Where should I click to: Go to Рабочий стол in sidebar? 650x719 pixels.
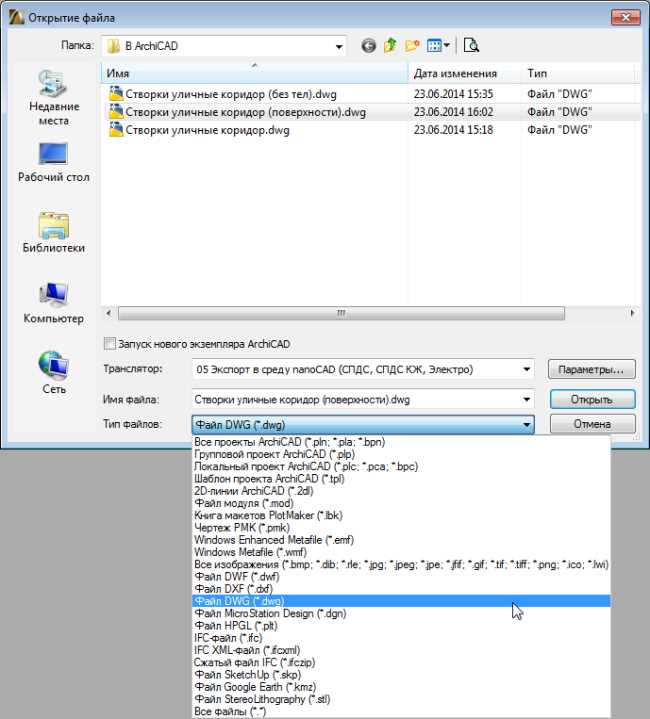coord(54,162)
